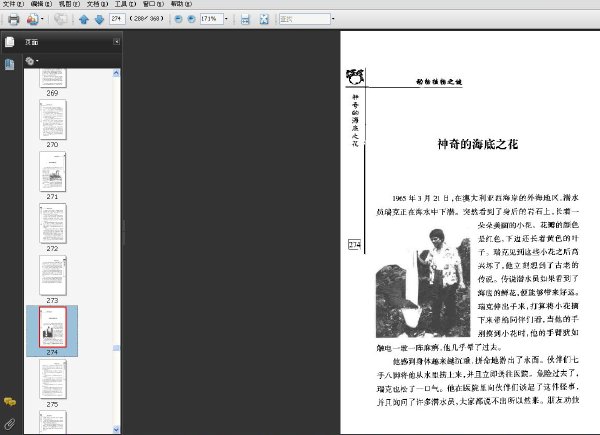Screen dimensions: 600x435
Task: Click the Comments panel icon
Action: (x=10, y=402)
